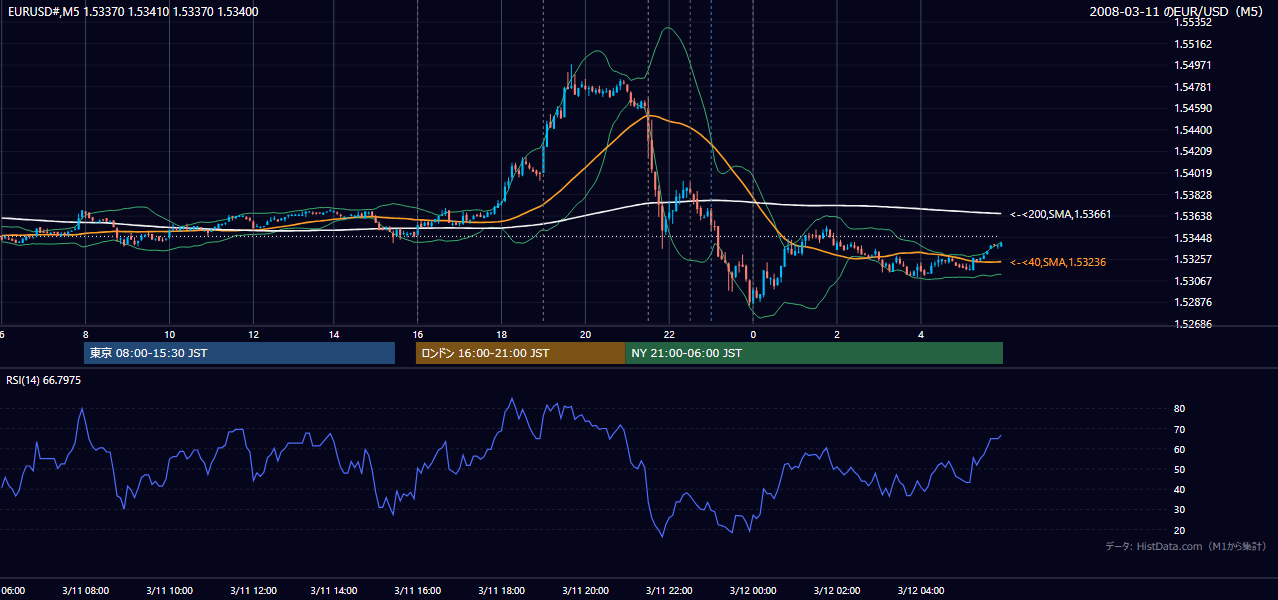The image size is (1278, 600).
Task: Click price axis label 1.53828
Action: pyautogui.click(x=1192, y=195)
